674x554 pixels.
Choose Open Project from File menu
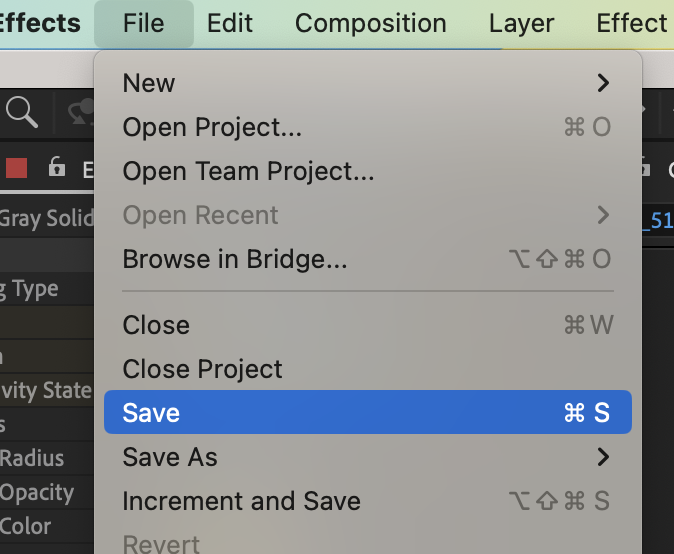click(368, 127)
